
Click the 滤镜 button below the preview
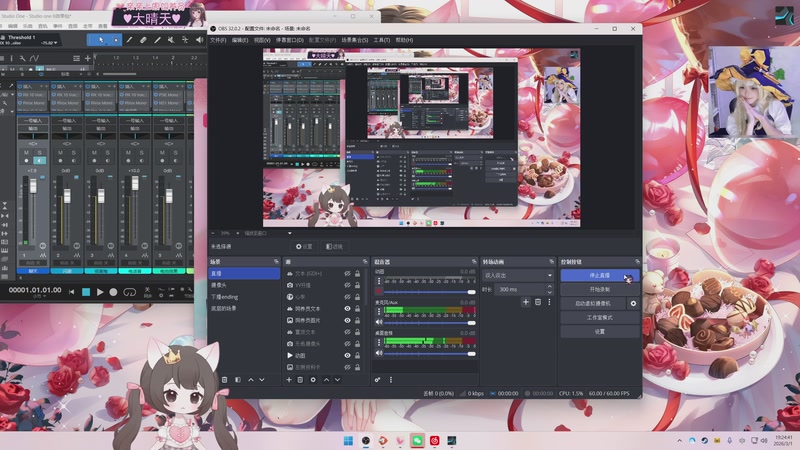click(334, 246)
